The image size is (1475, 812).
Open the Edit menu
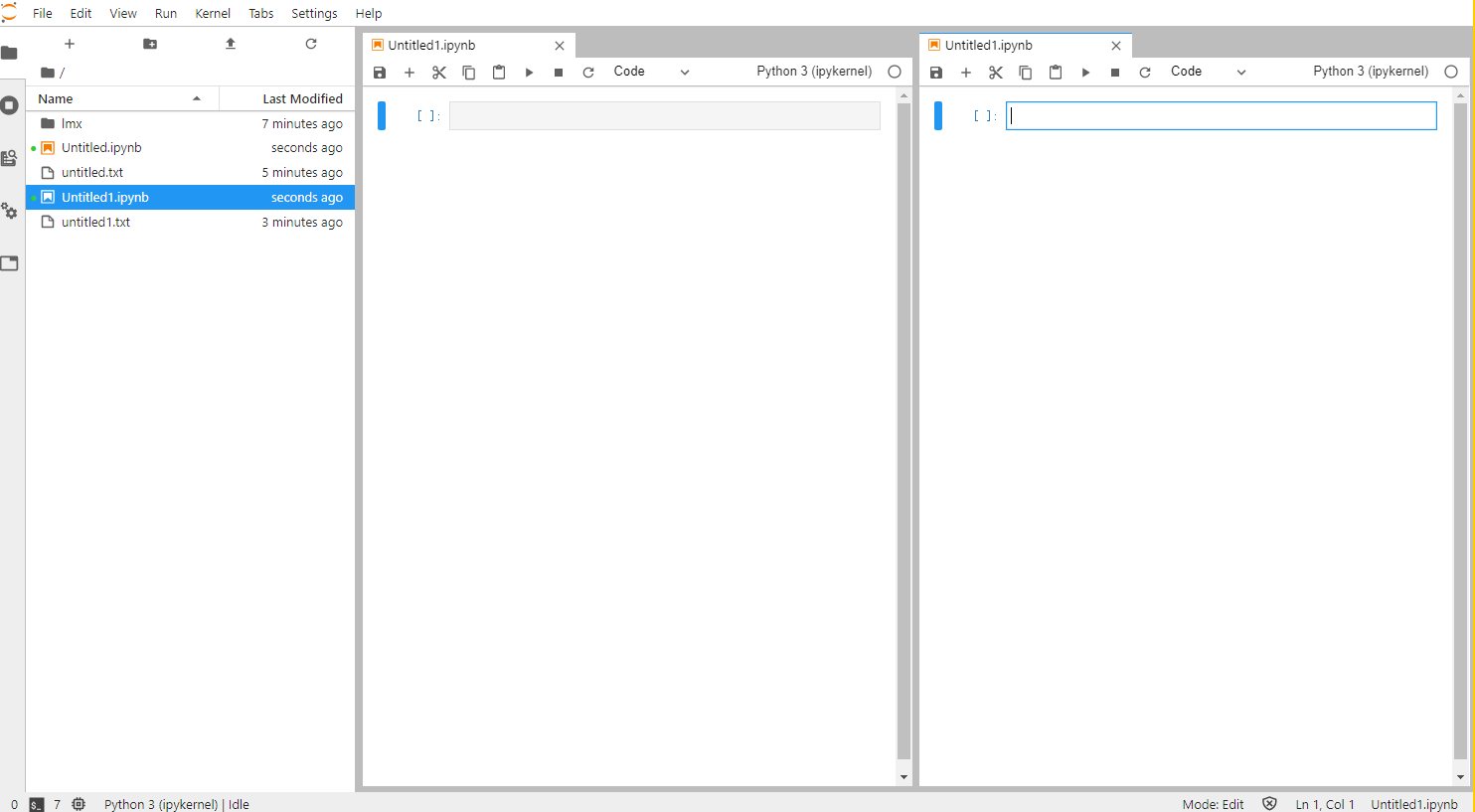coord(82,13)
